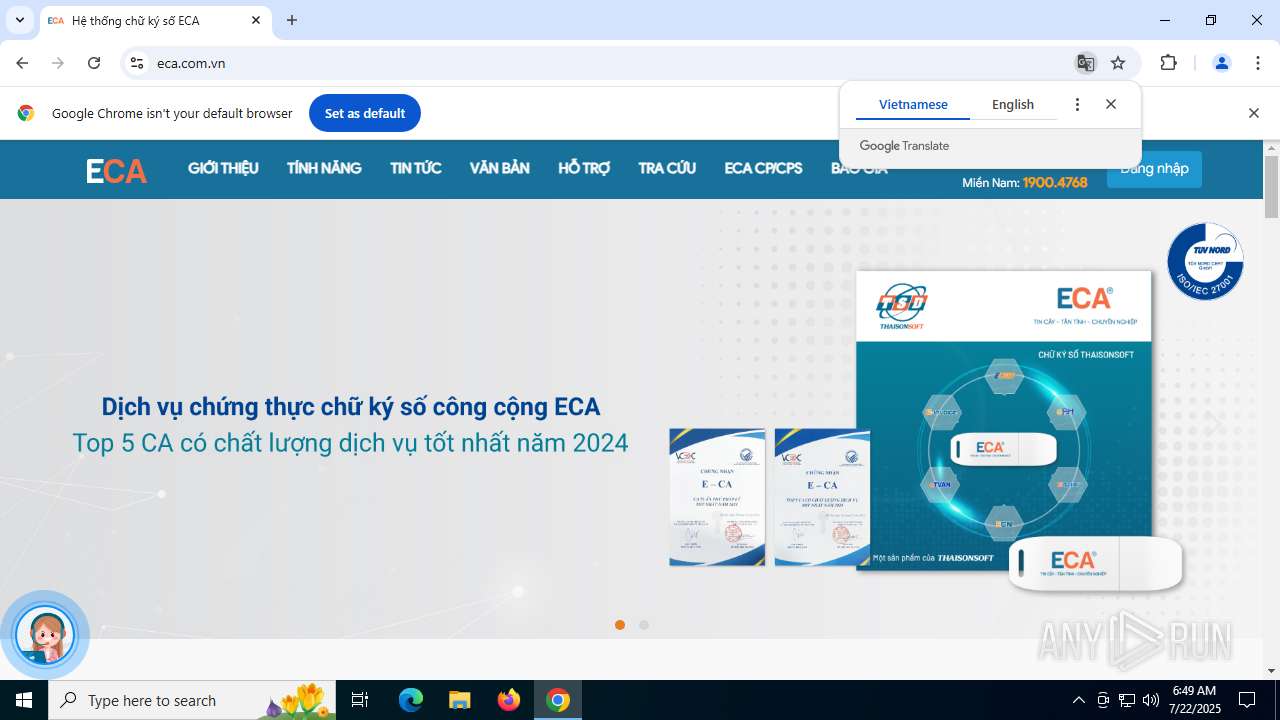Close the ECA browser tab
1280x720 pixels.
[256, 20]
